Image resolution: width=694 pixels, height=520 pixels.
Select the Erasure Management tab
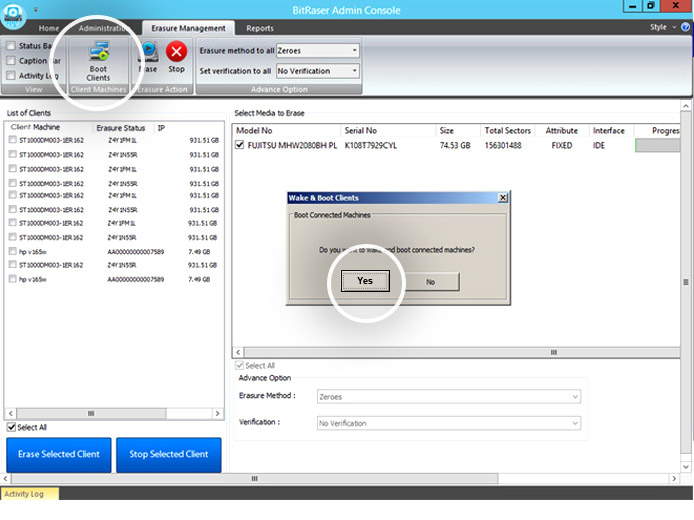coord(188,28)
